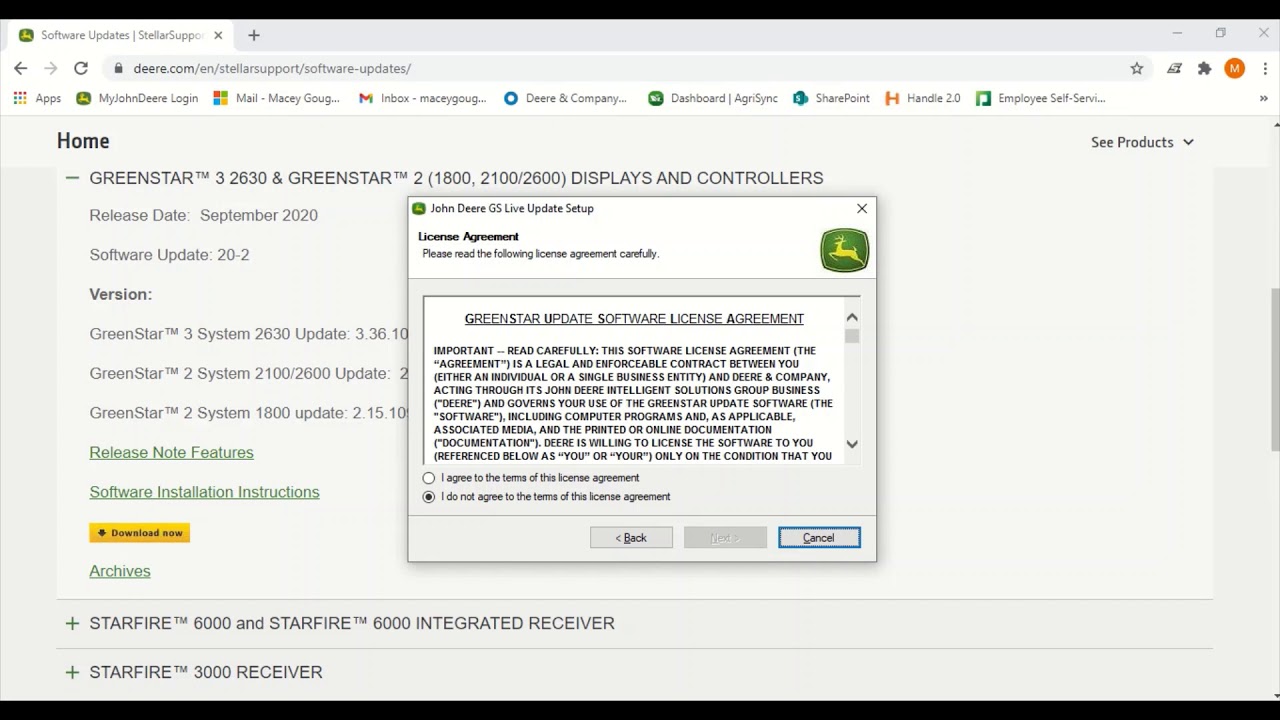Click the Cancel button in setup
1280x720 pixels.
point(819,538)
